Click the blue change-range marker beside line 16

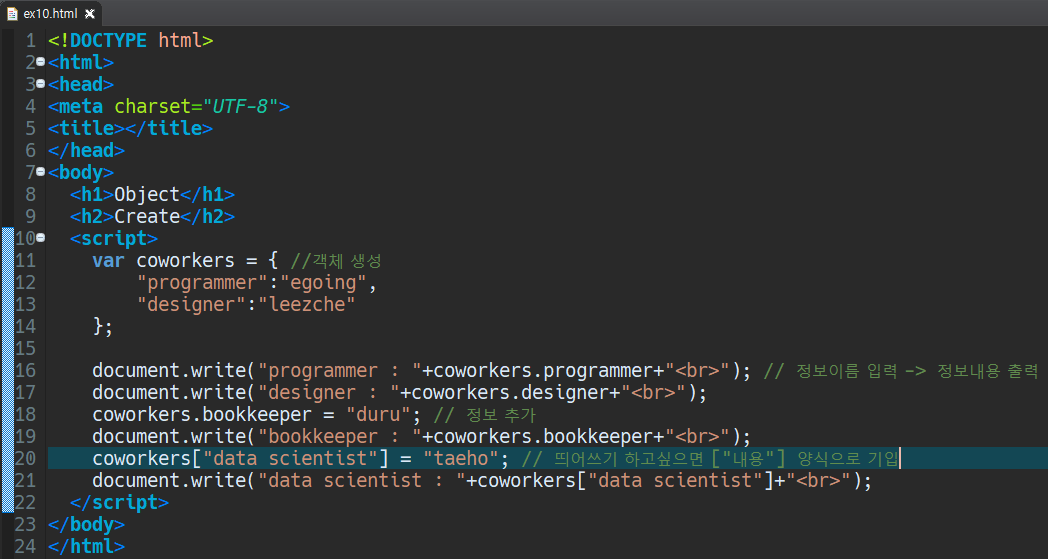tap(7, 370)
